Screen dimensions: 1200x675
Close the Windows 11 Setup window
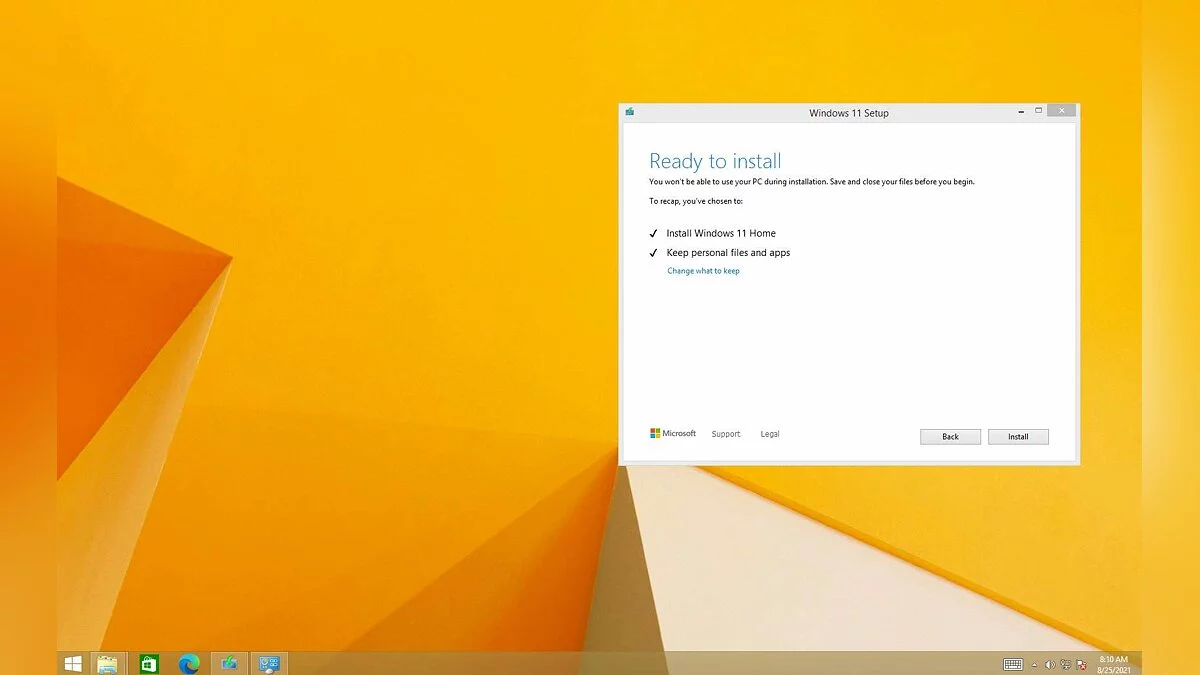point(1061,111)
